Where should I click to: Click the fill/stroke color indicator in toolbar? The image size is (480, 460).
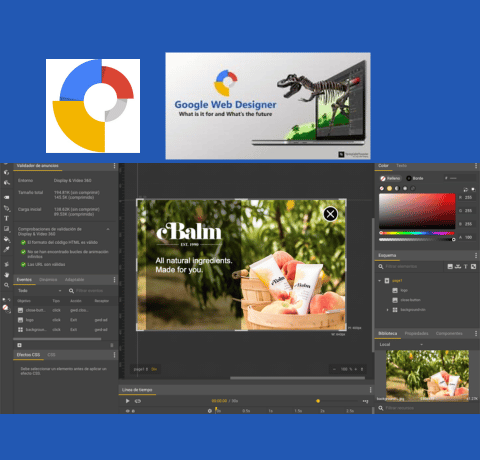pyautogui.click(x=6, y=308)
